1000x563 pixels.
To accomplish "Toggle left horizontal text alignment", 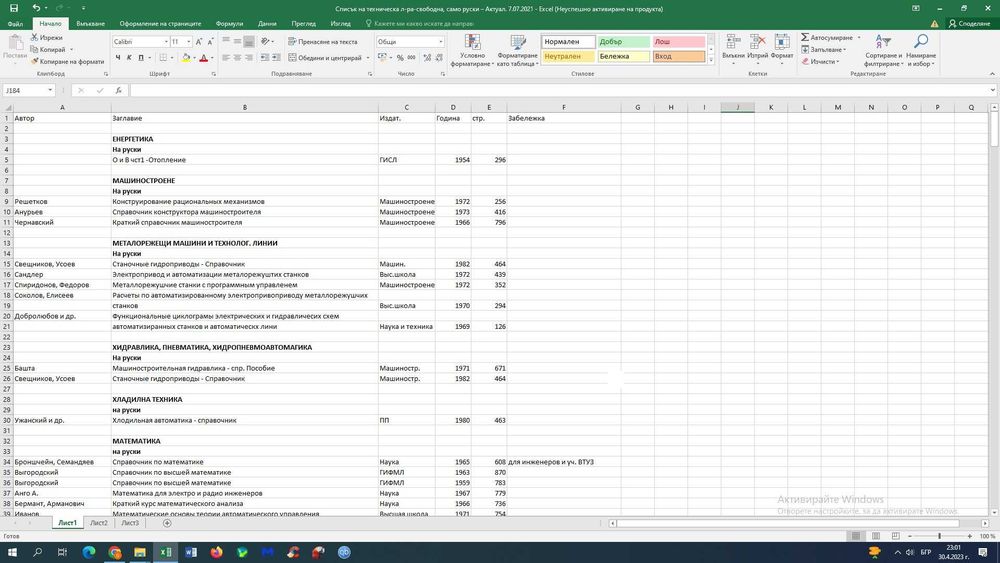I will [226, 57].
